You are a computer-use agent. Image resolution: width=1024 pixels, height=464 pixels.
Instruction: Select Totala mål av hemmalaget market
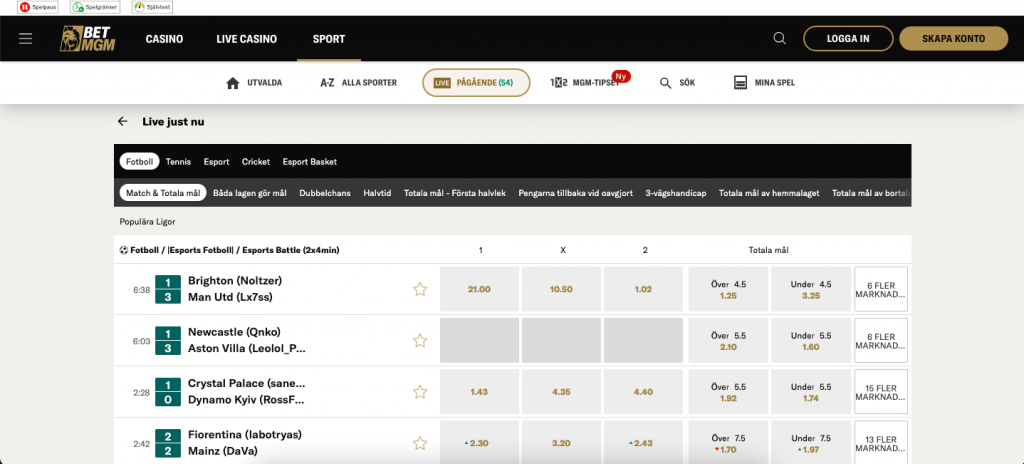769,193
